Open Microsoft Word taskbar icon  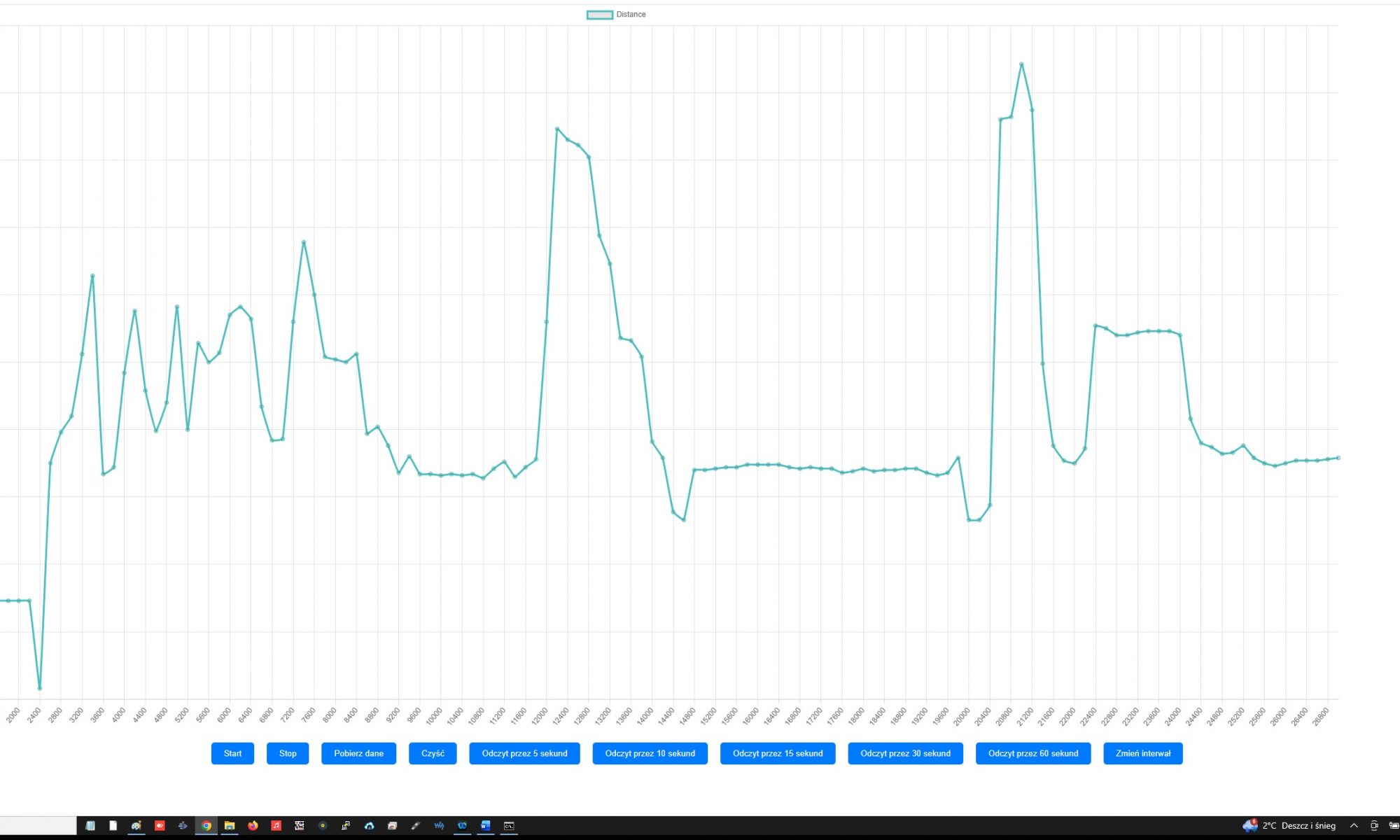point(486,826)
